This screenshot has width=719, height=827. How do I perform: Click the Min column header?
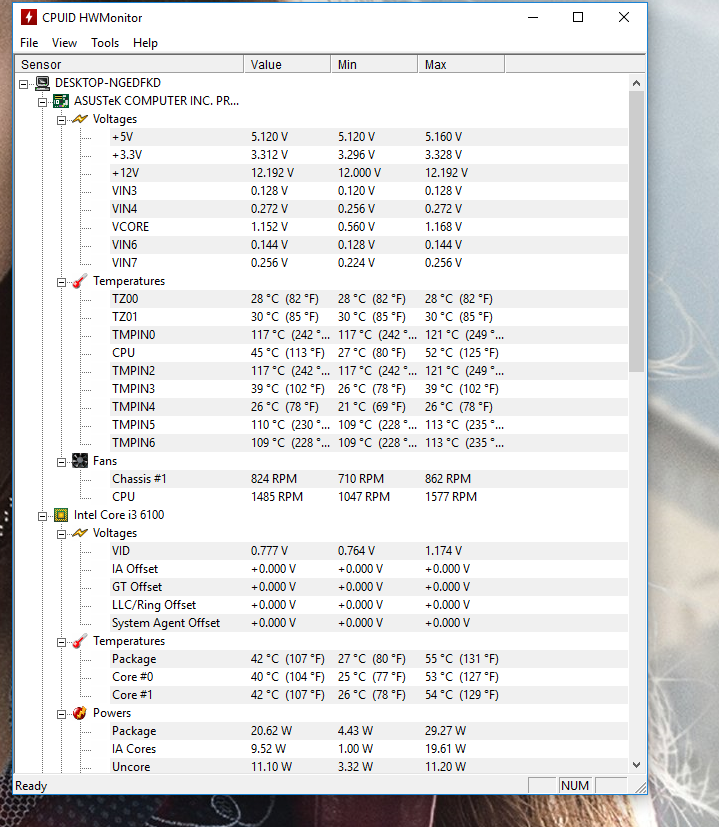375,64
